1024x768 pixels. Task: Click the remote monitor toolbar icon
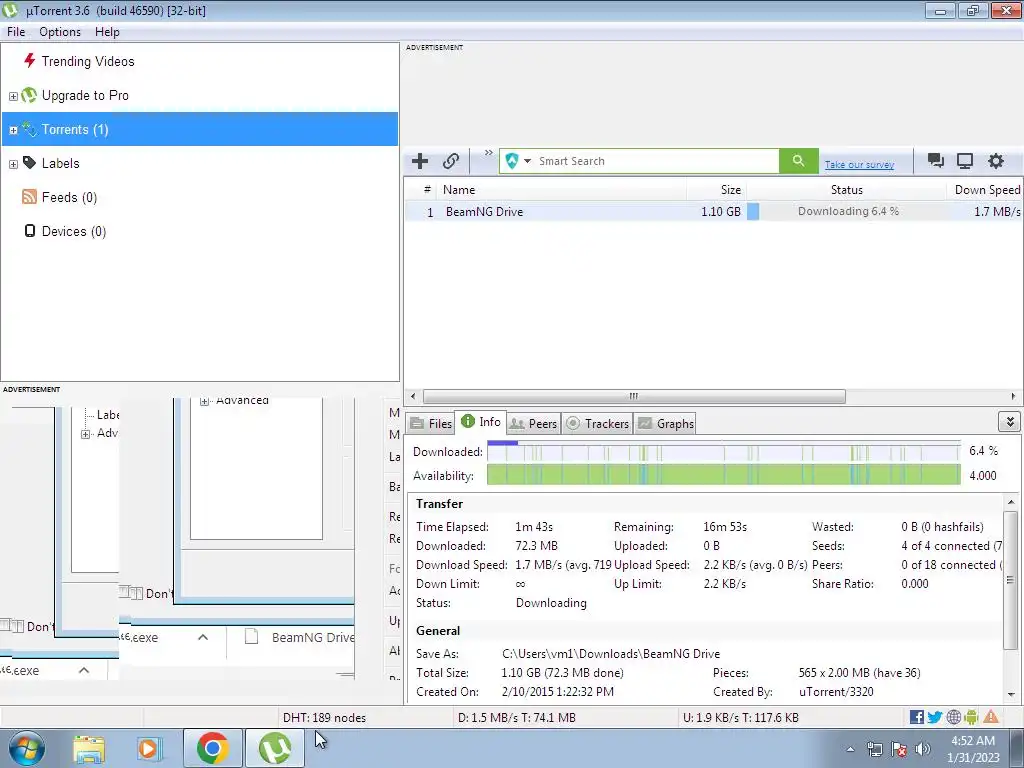965,161
